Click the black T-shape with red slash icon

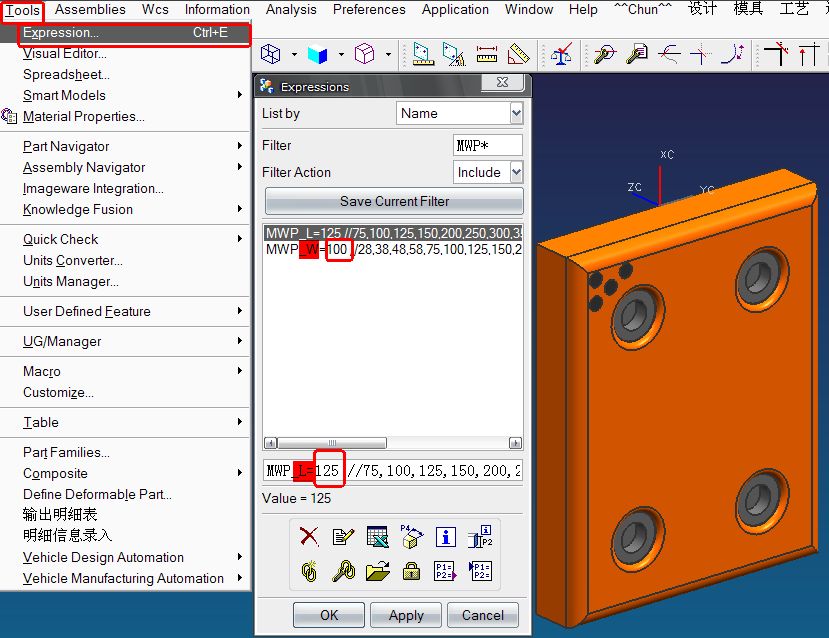click(x=777, y=54)
